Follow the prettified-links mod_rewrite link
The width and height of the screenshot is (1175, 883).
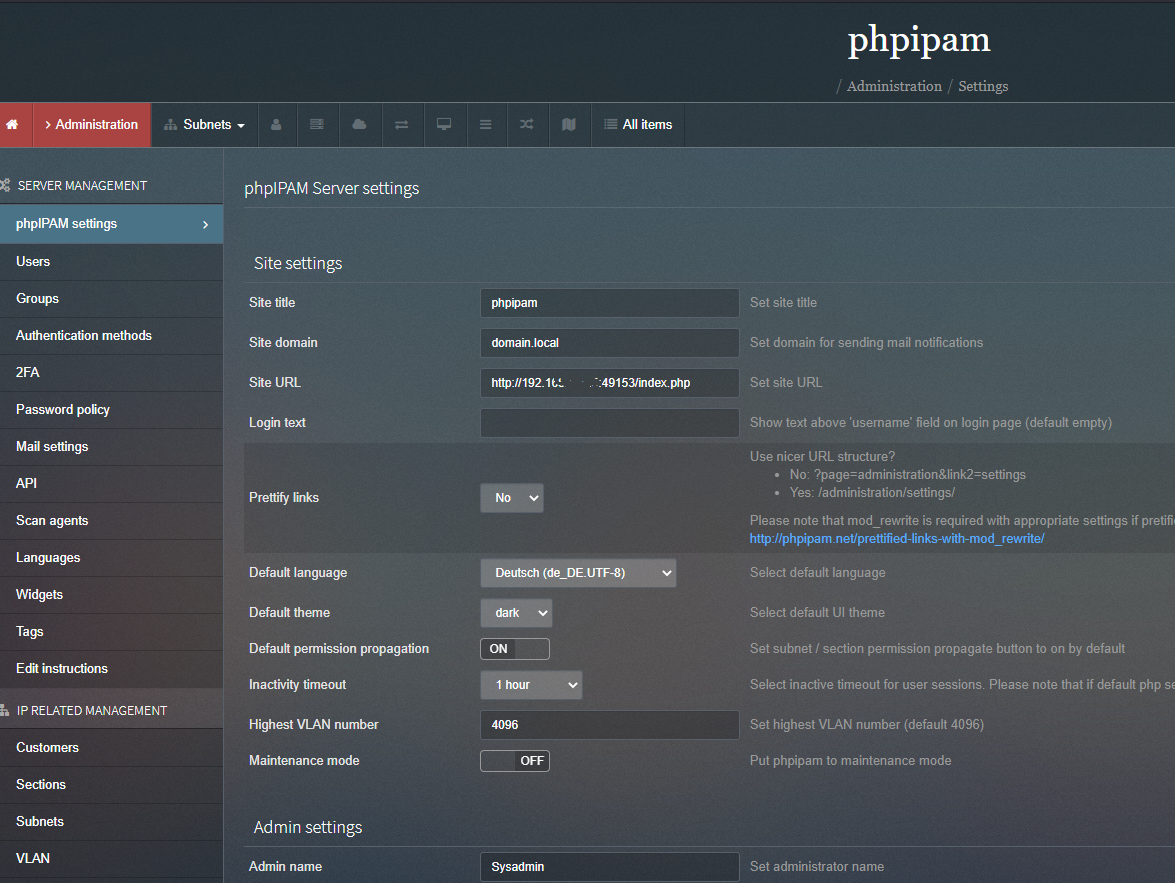(897, 539)
